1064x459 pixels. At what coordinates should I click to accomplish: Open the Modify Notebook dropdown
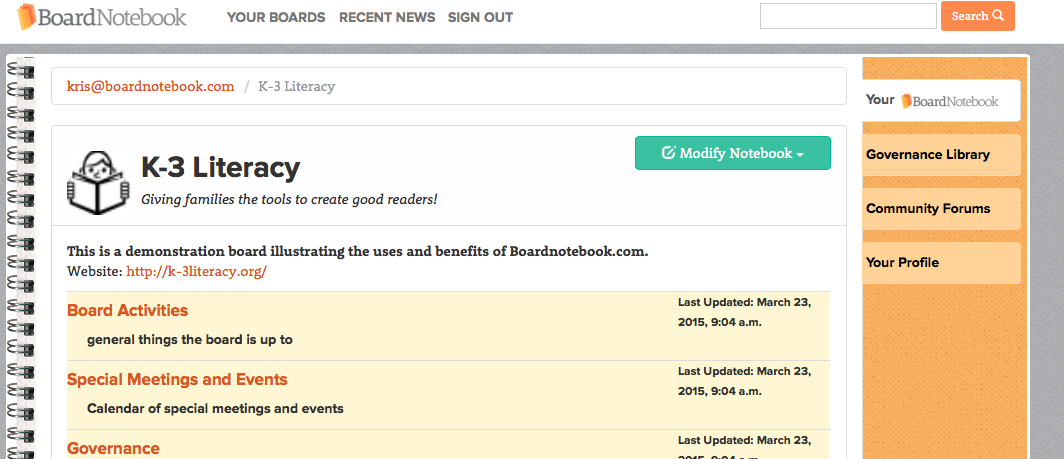(732, 153)
